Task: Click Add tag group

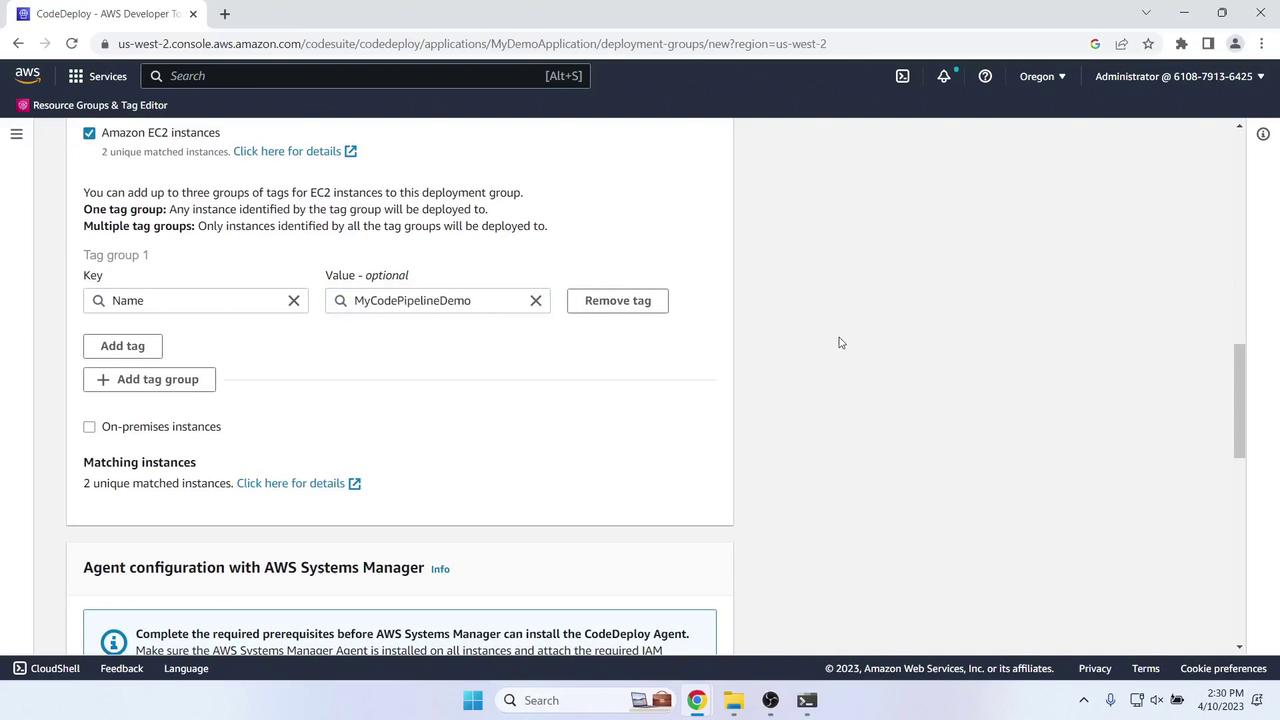Action: (149, 380)
